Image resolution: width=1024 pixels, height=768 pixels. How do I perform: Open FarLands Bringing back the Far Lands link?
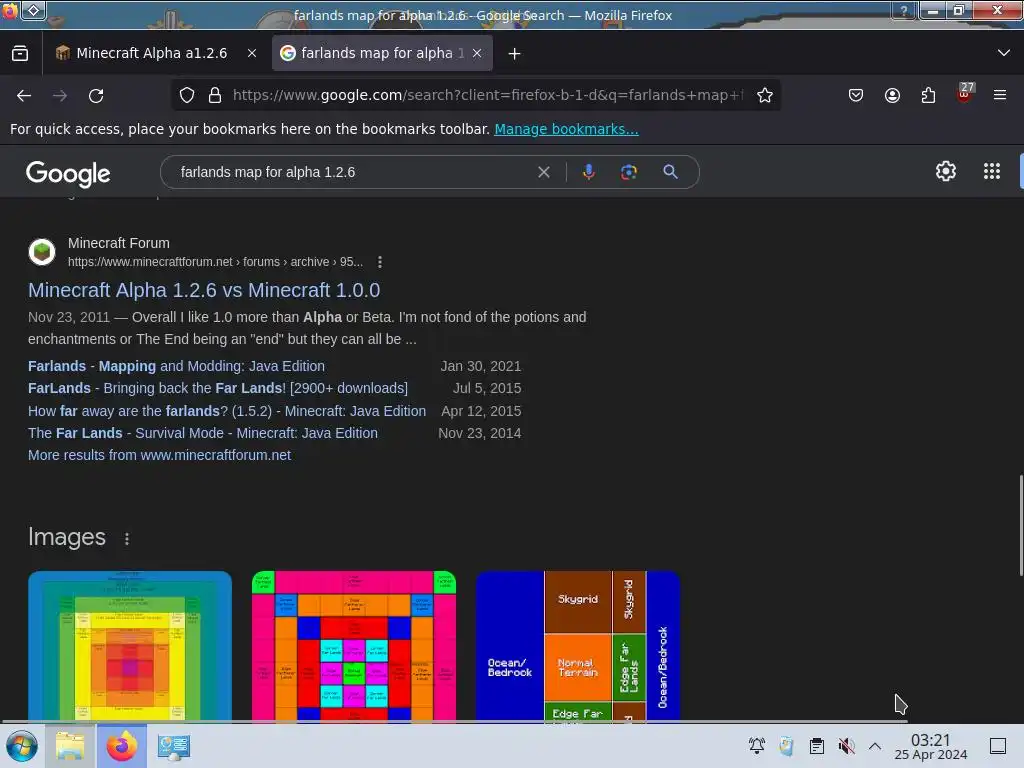217,389
